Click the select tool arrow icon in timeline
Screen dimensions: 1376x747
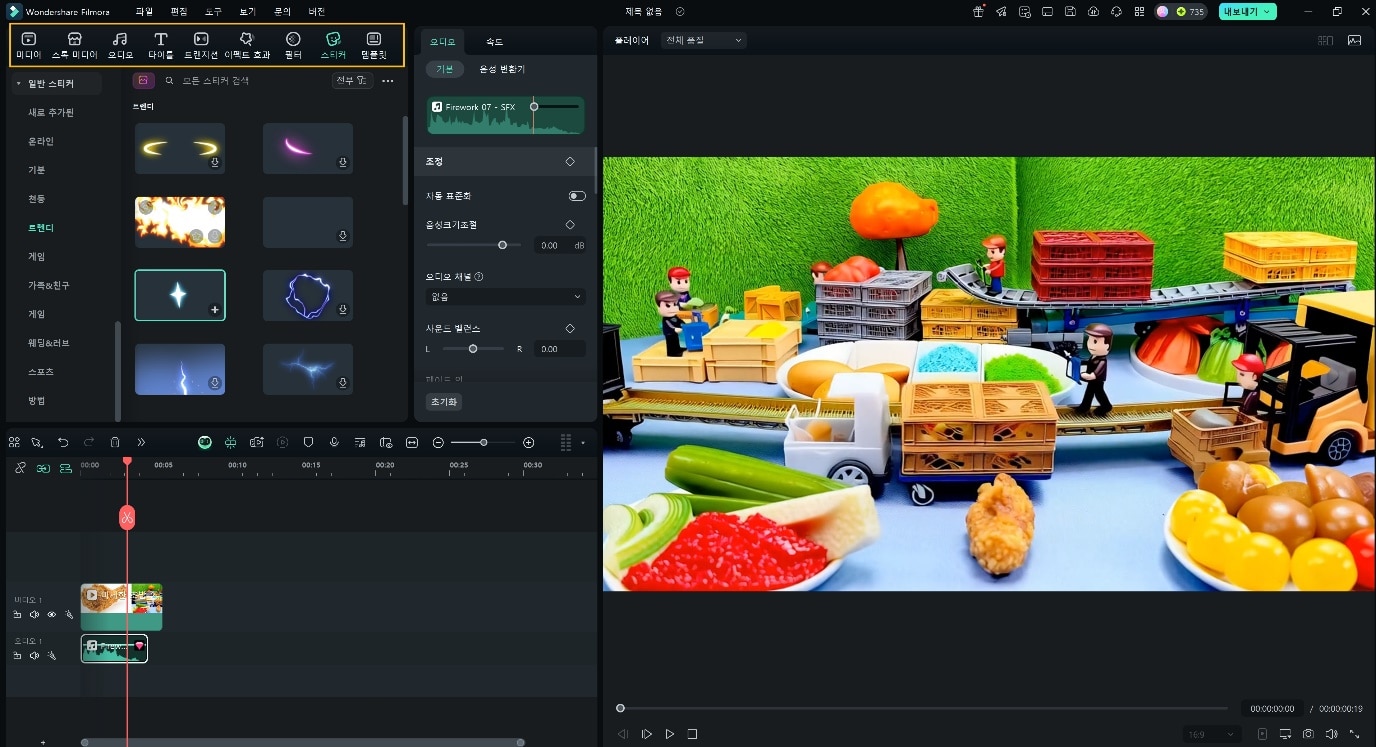[x=37, y=442]
